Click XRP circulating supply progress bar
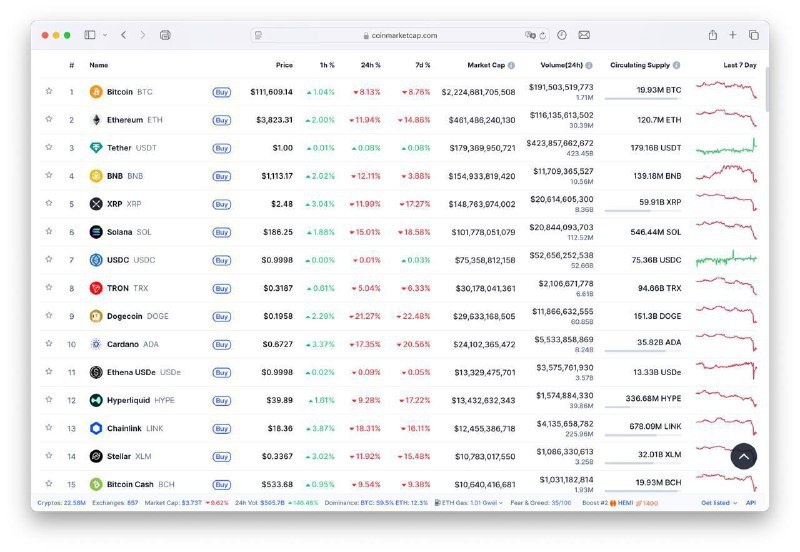The image size is (800, 552). [x=643, y=211]
